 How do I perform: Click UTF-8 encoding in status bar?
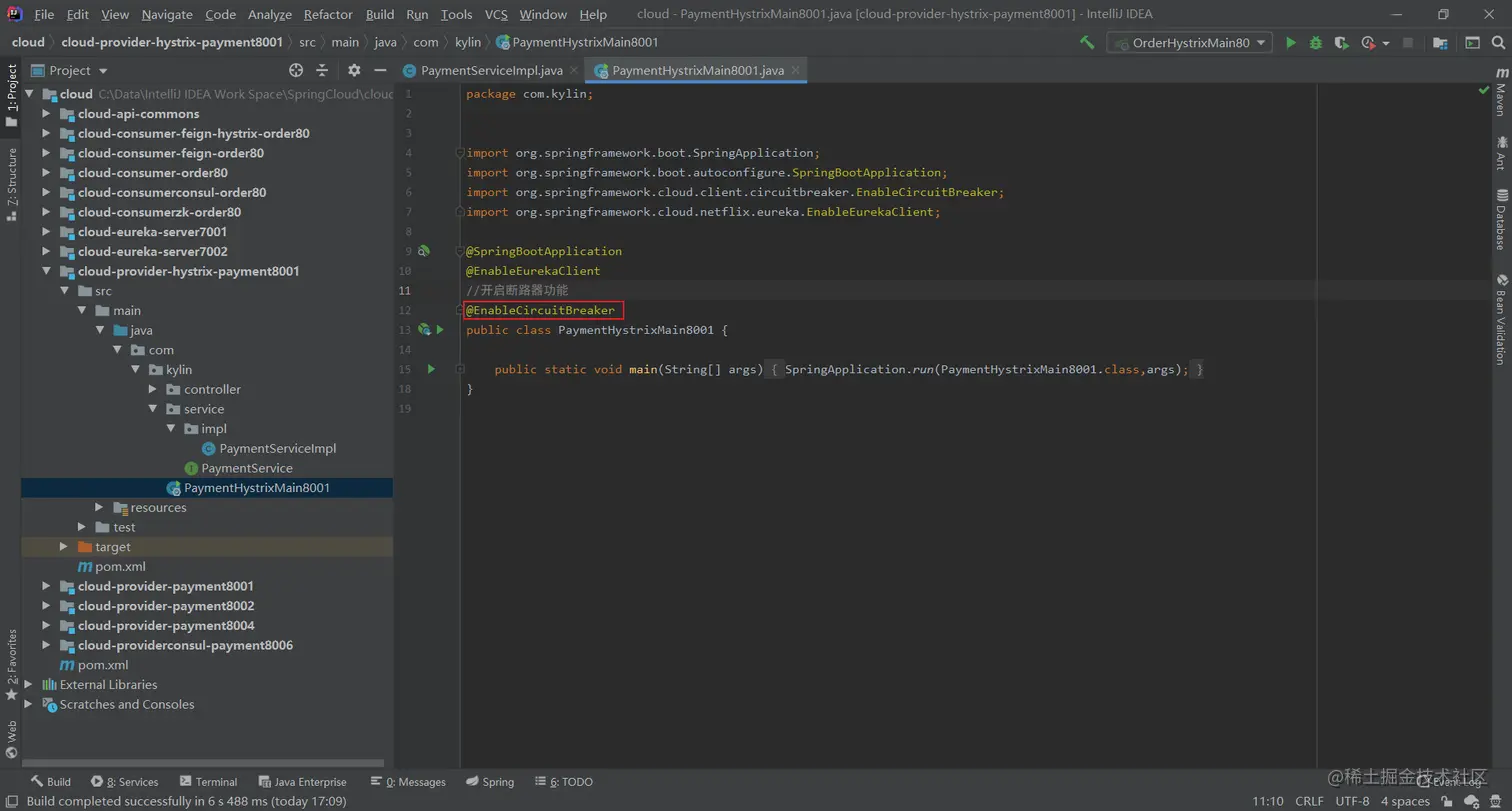coord(1352,802)
